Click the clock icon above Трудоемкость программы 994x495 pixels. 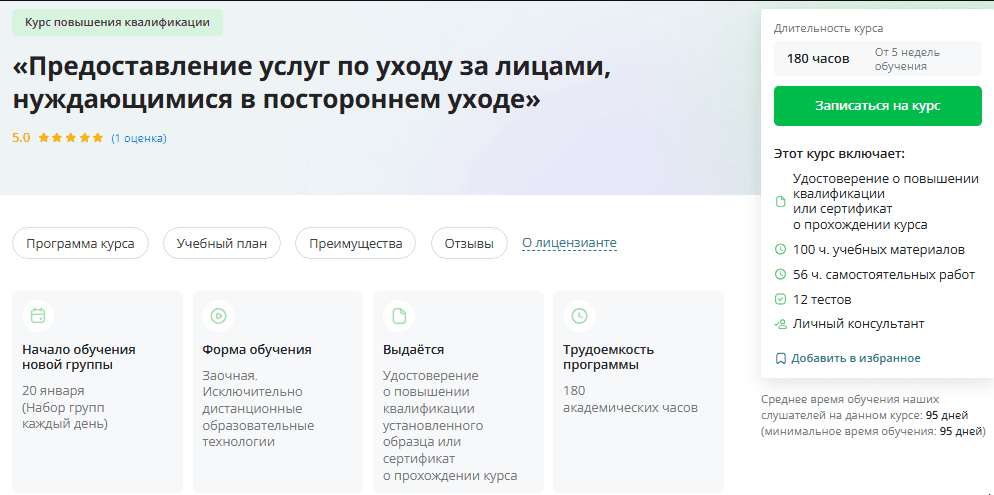click(579, 316)
